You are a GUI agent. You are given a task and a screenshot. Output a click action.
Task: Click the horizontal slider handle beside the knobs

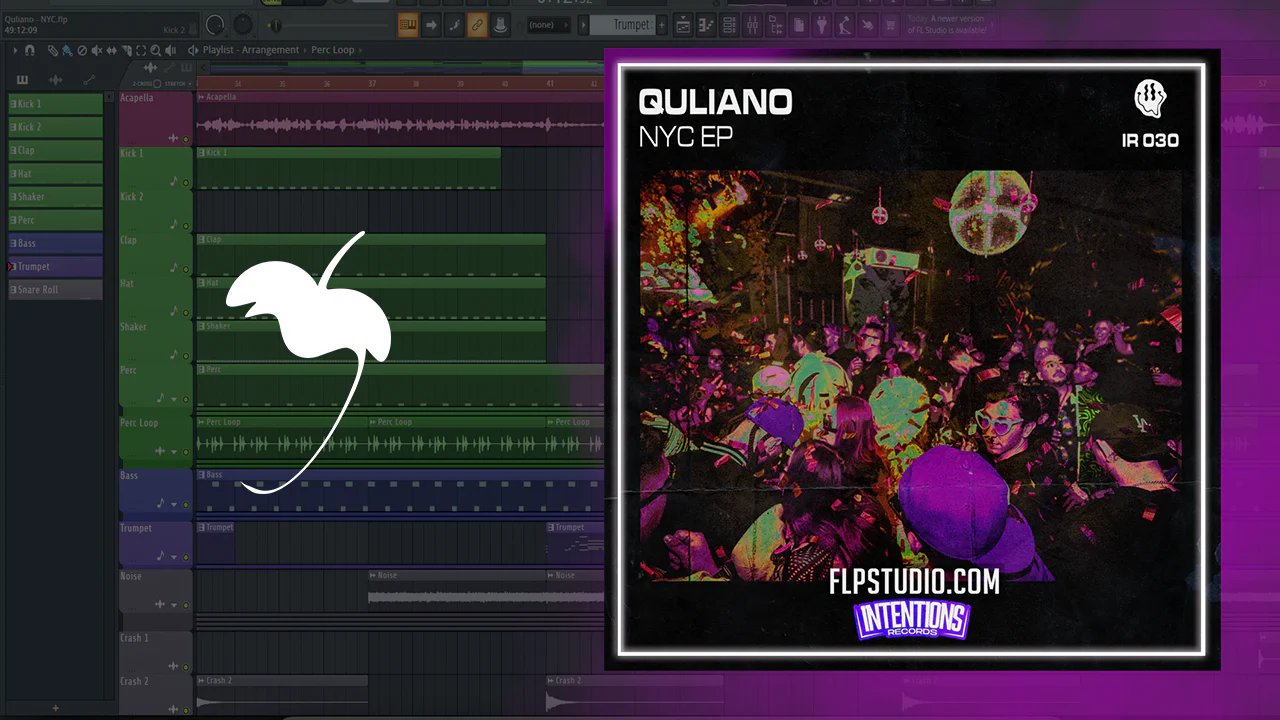coord(275,25)
